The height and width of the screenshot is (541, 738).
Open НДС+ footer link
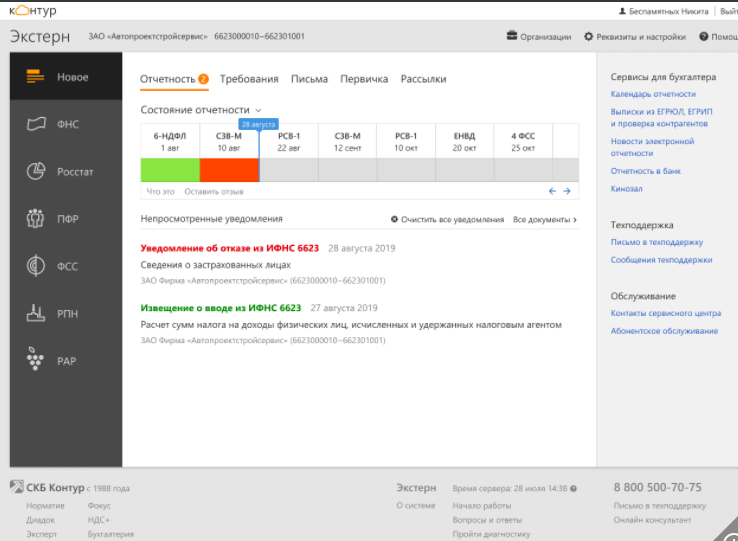(98, 520)
